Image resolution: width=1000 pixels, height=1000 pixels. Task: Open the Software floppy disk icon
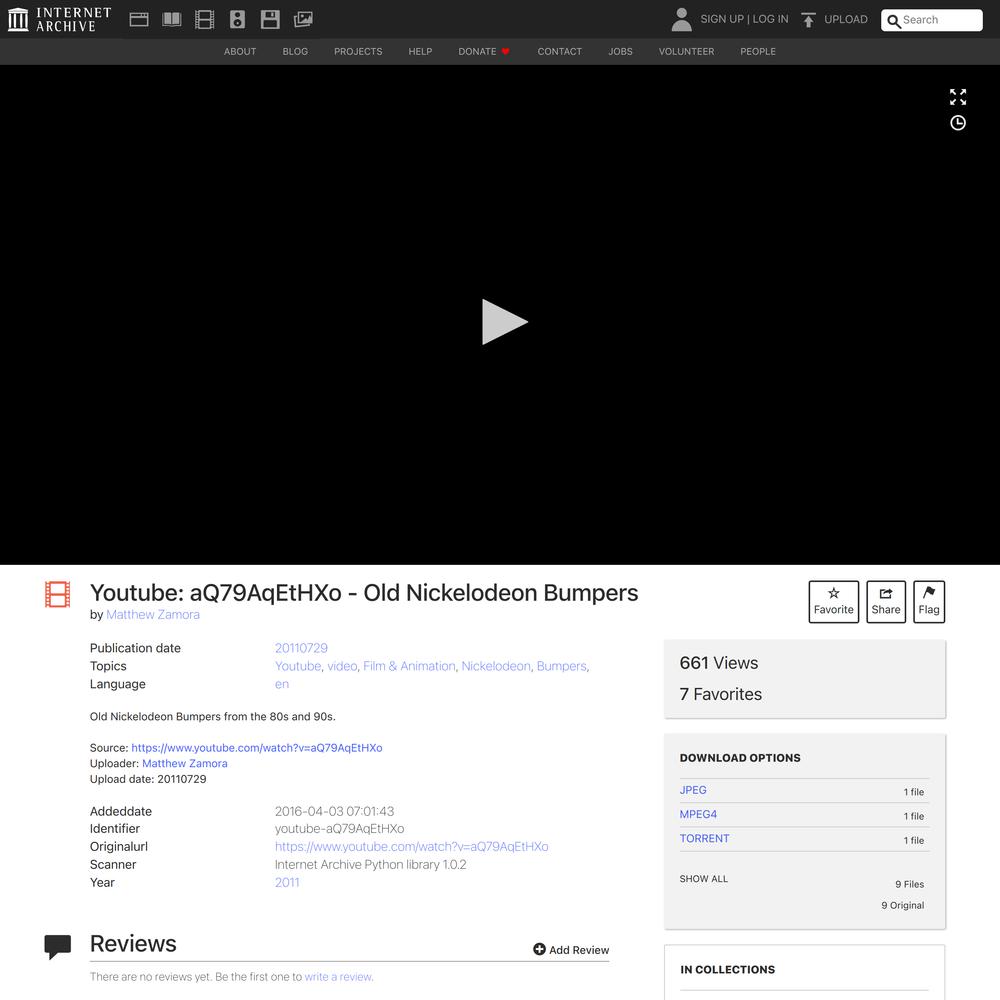270,19
